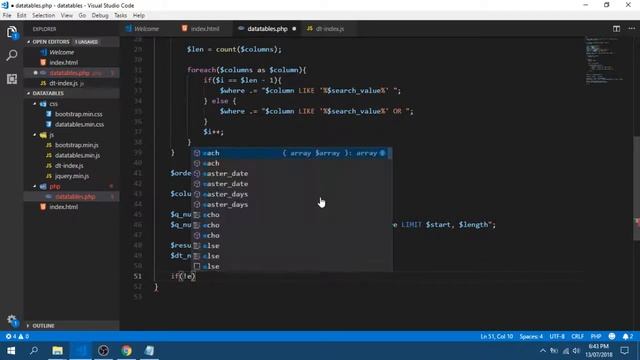Open the Extensions view in activity bar

[x=12, y=79]
